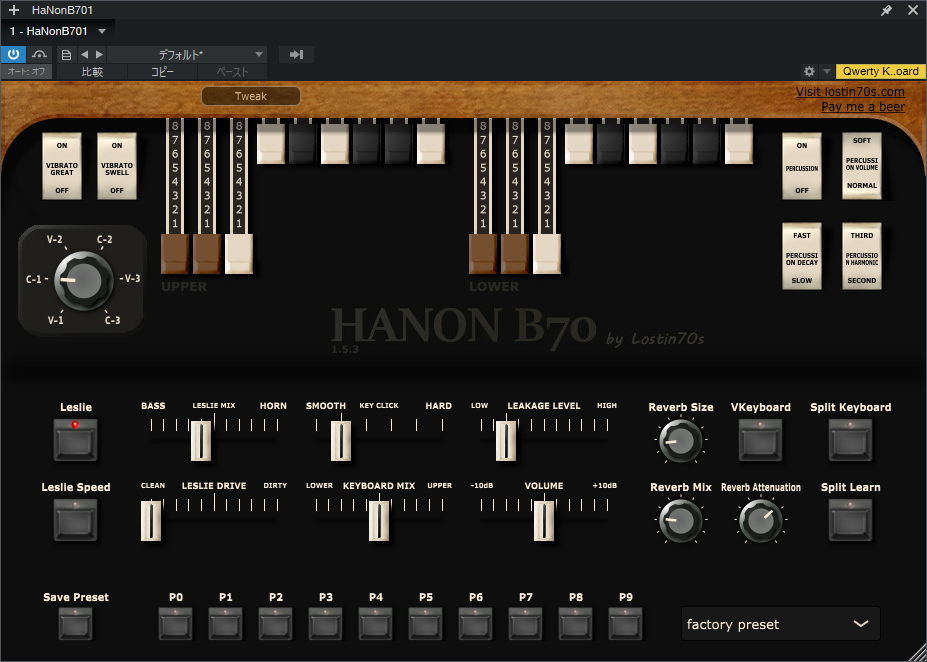Image resolution: width=927 pixels, height=662 pixels.
Task: Select preset slot P9
Action: point(625,624)
